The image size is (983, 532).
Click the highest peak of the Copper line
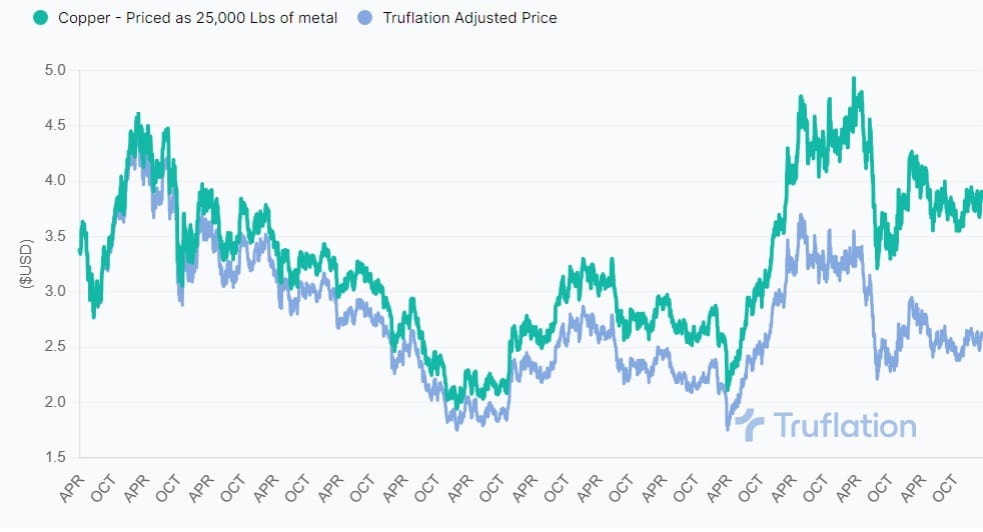coord(853,78)
